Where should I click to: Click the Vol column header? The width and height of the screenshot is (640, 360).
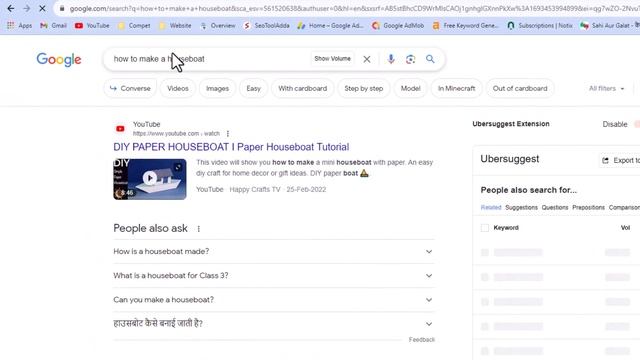pos(625,228)
